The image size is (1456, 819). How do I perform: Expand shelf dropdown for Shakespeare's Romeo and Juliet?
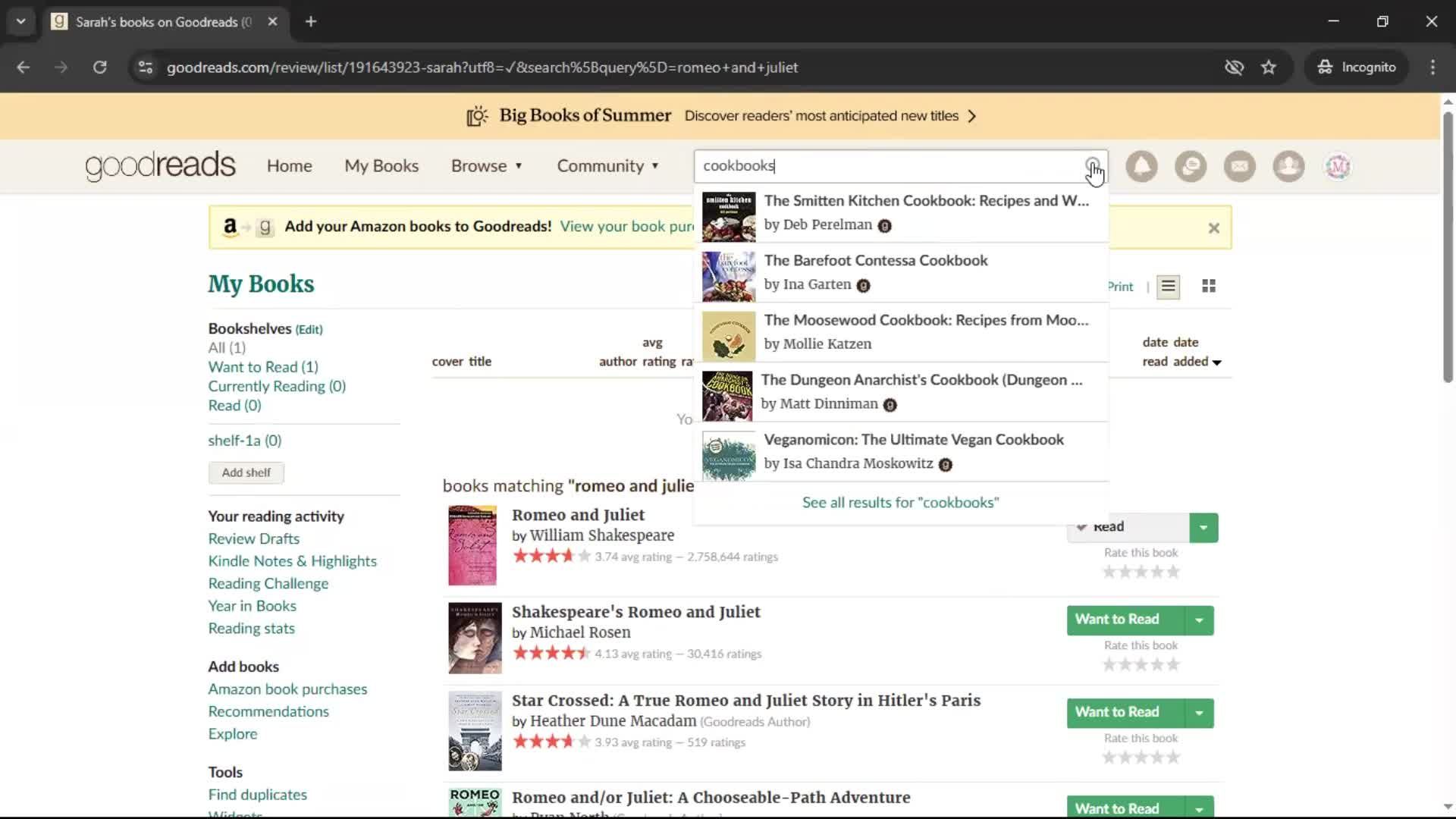click(1199, 620)
